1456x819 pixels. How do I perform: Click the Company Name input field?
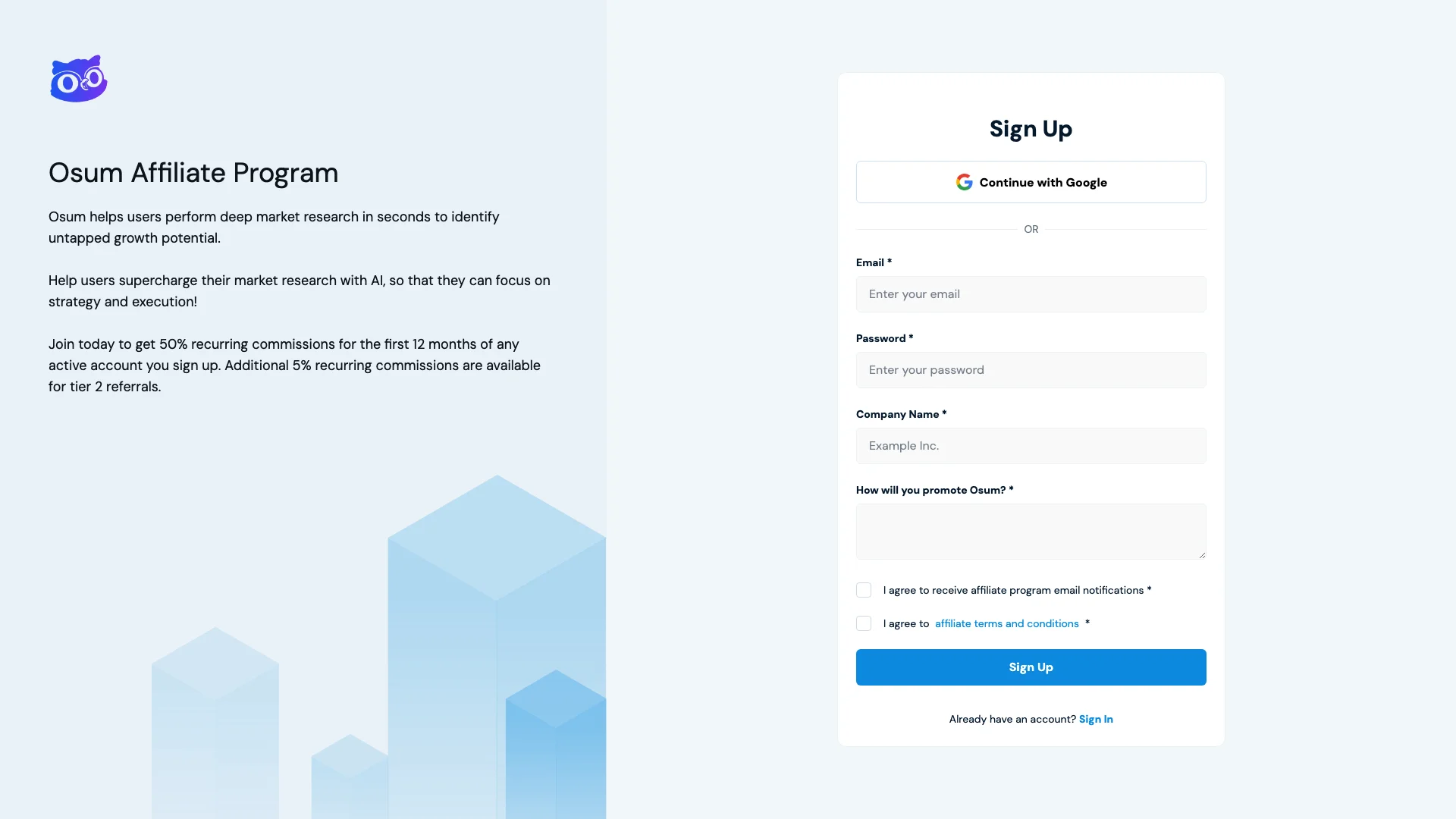[1031, 445]
